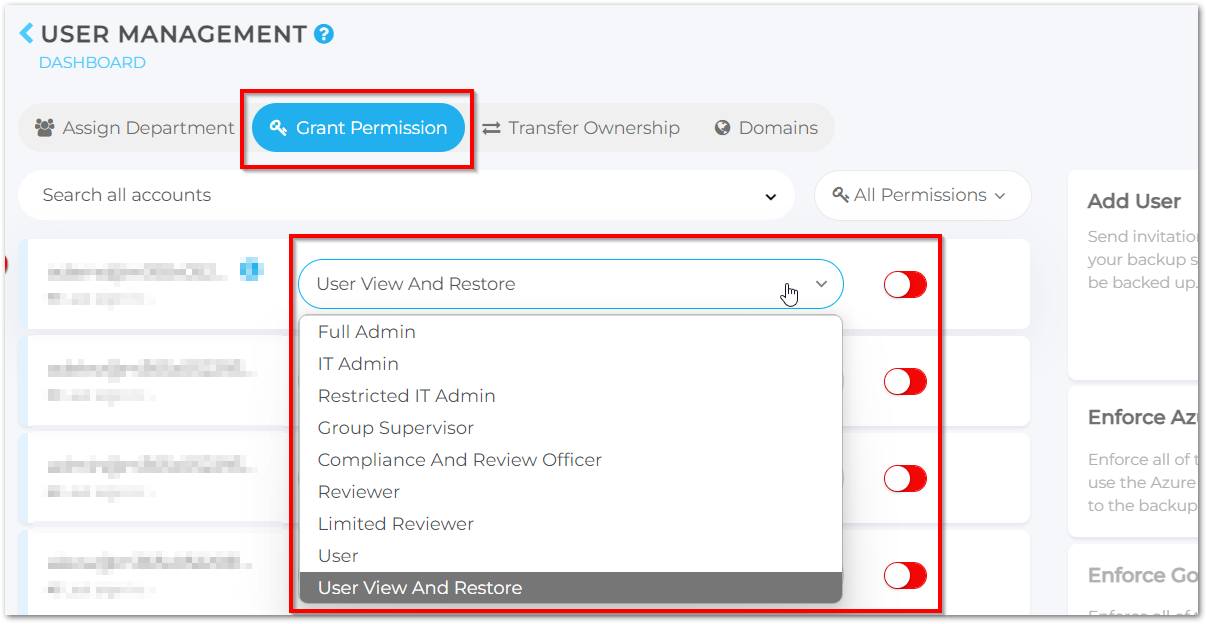This screenshot has width=1207, height=624.
Task: Click the globe icon beside Domains
Action: [x=722, y=127]
